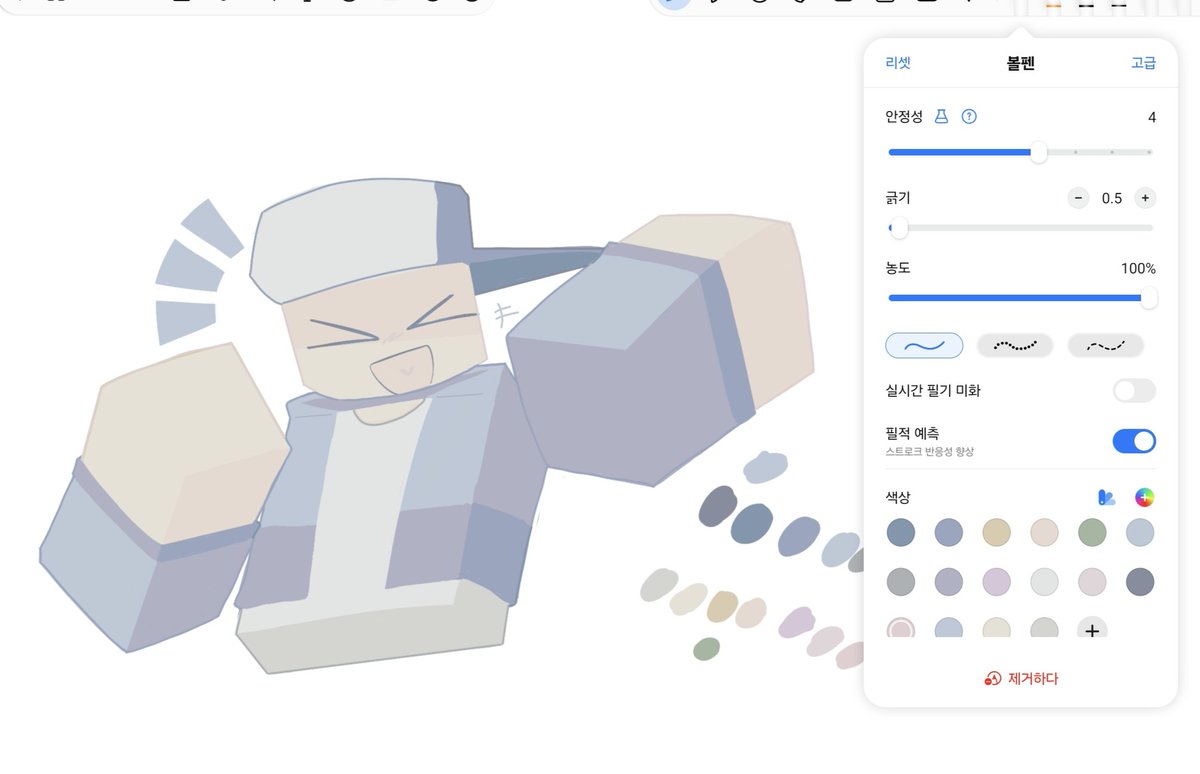Pick the slate blue swatch in first row

point(901,533)
